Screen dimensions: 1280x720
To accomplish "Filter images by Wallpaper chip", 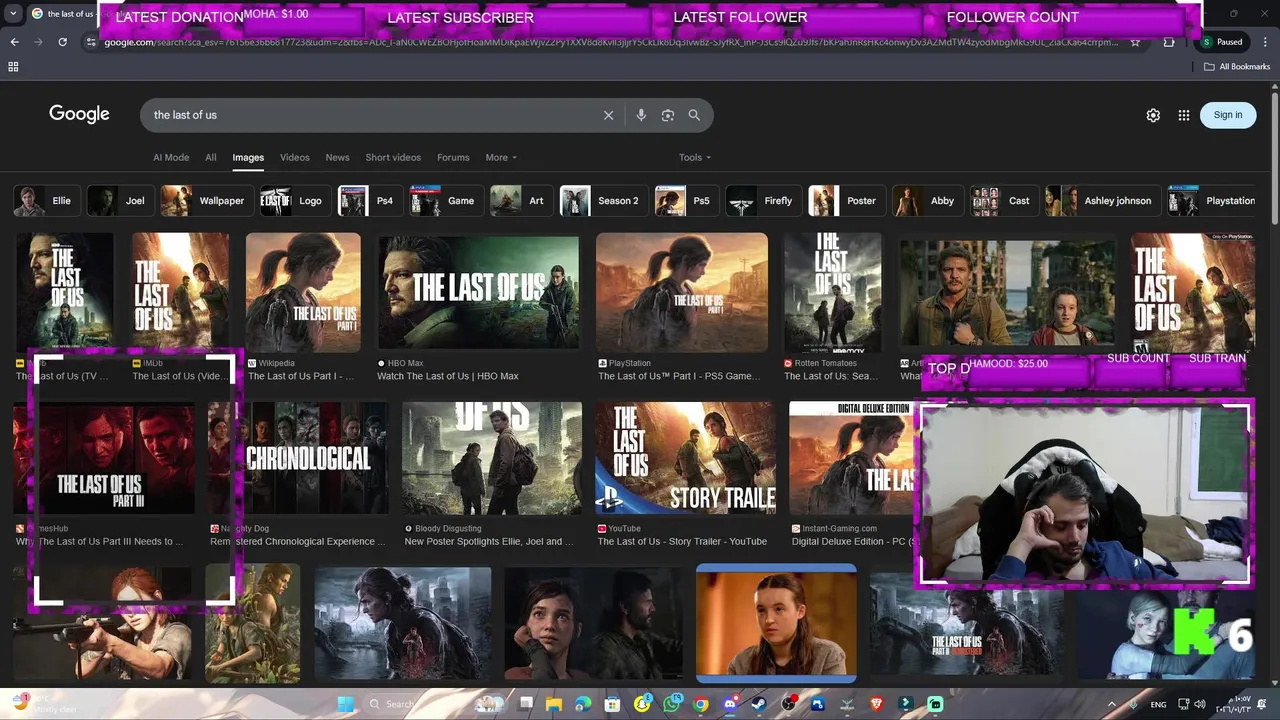I will click(x=207, y=201).
